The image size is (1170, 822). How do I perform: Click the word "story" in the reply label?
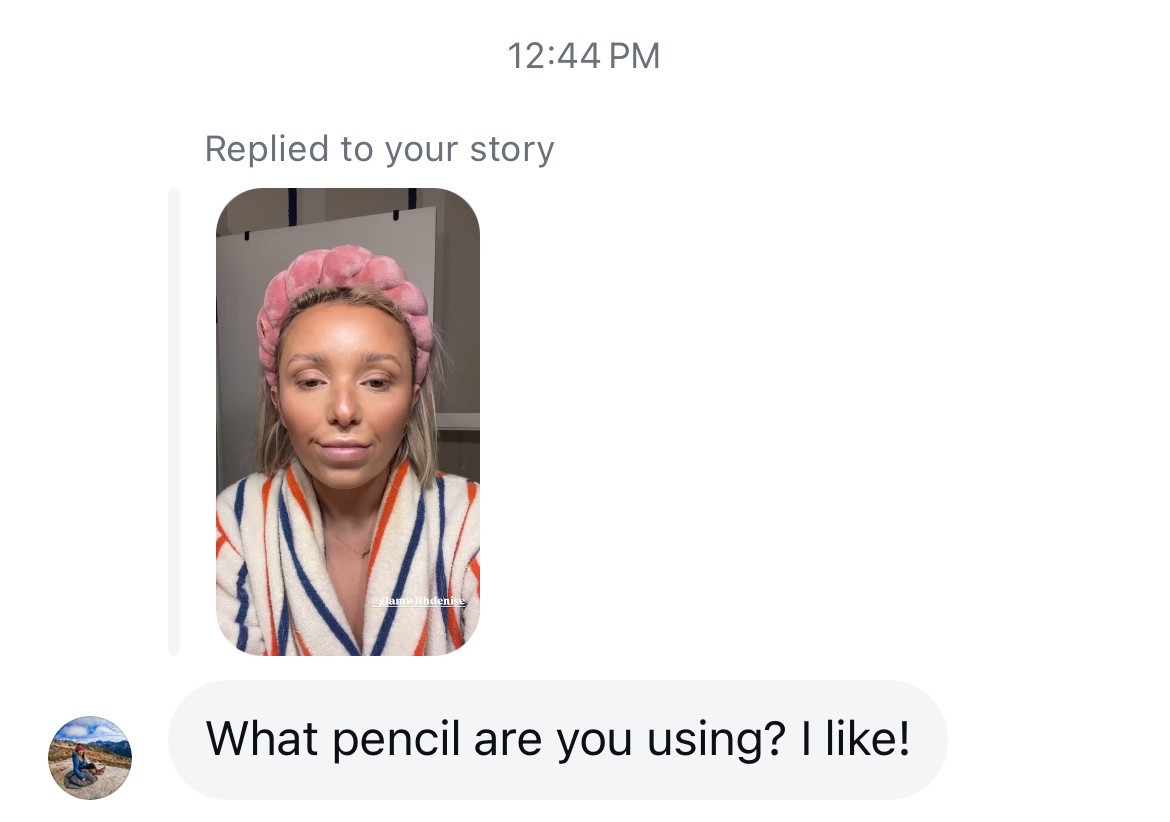tap(511, 149)
